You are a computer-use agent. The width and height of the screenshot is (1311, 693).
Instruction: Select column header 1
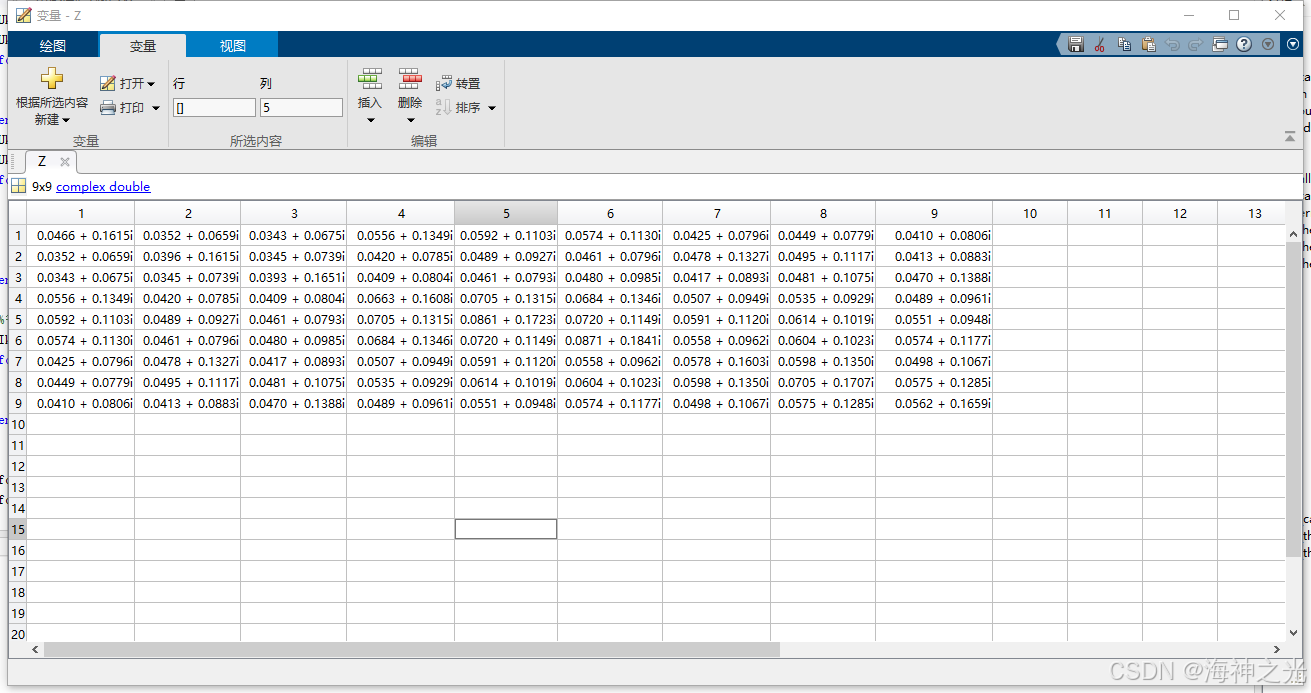(x=81, y=213)
